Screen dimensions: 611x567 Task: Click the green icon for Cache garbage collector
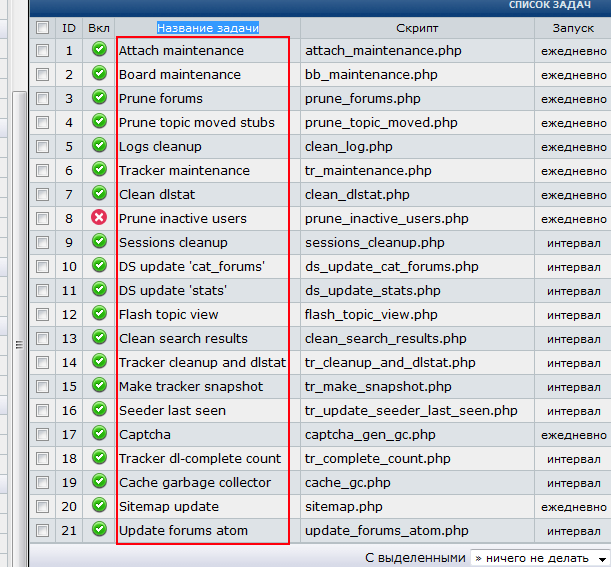pyautogui.click(x=99, y=482)
